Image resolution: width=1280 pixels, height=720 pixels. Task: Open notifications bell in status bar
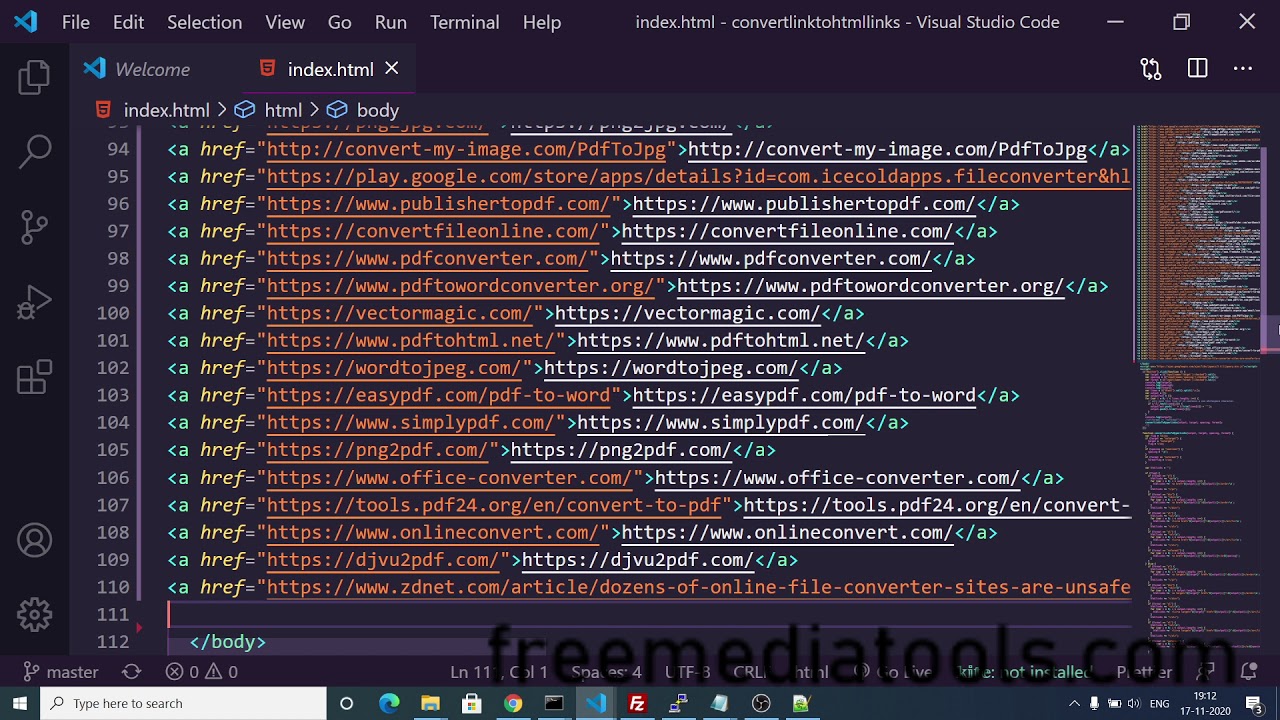coord(1248,672)
